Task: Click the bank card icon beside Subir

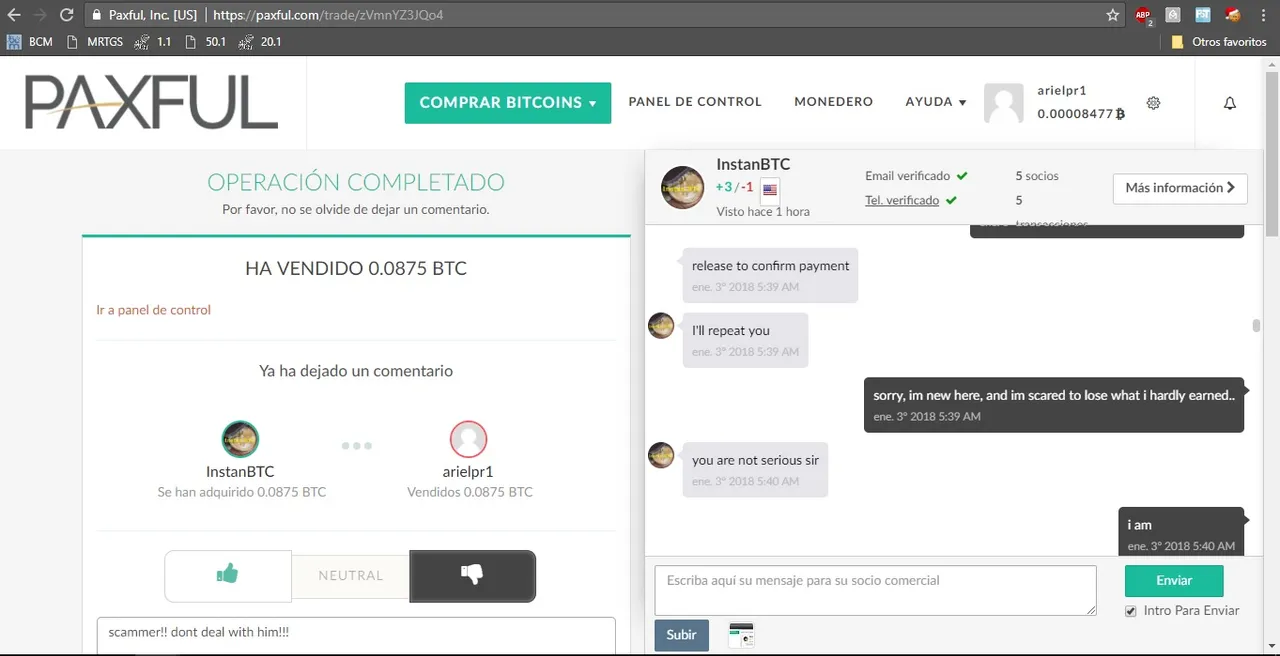Action: [741, 634]
